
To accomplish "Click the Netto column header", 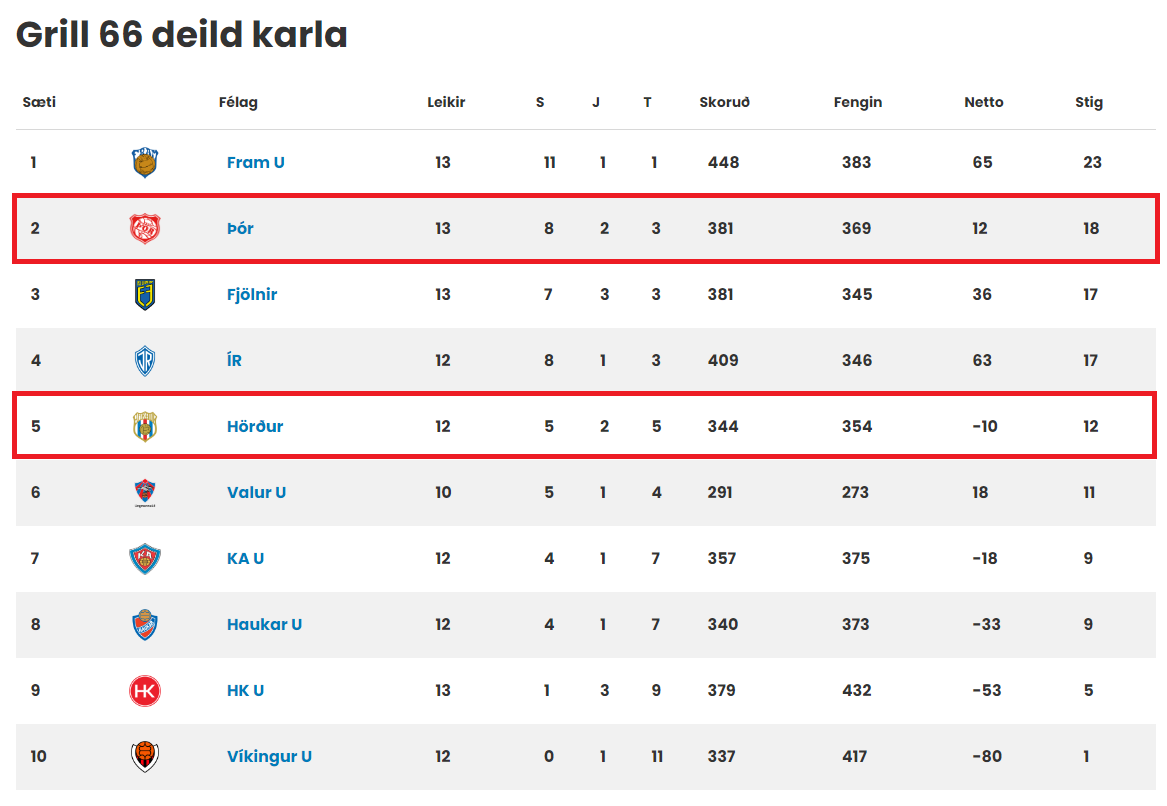I will point(984,102).
